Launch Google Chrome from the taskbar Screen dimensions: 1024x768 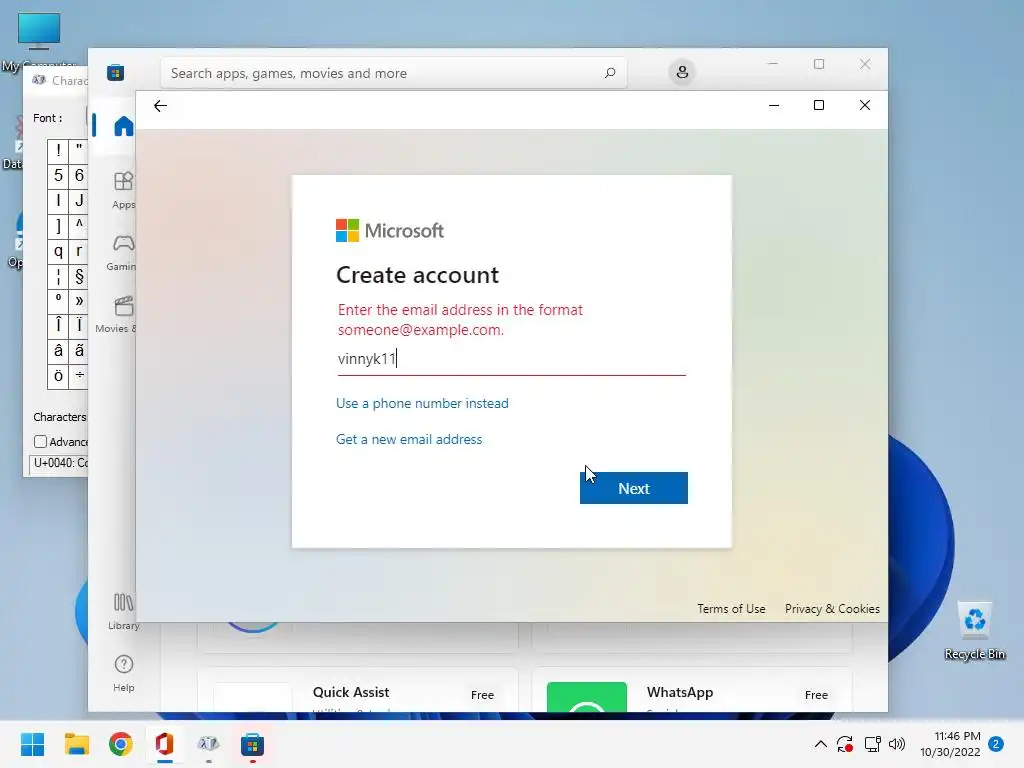(121, 744)
